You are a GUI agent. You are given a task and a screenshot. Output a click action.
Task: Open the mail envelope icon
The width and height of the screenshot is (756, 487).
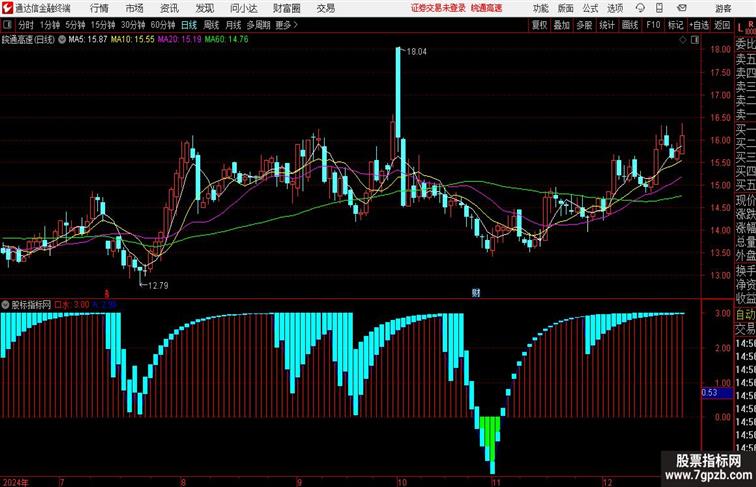682,8
